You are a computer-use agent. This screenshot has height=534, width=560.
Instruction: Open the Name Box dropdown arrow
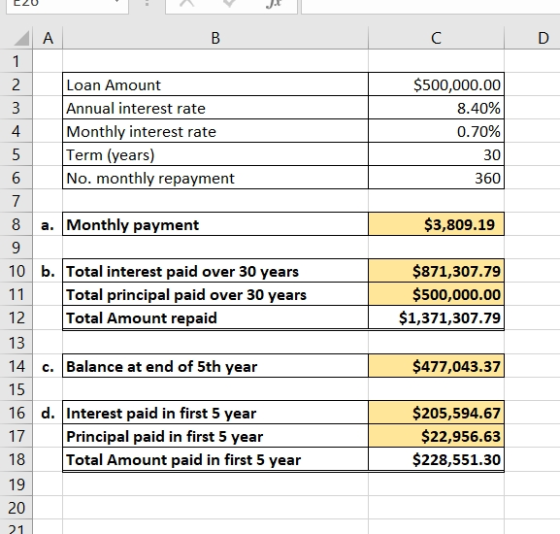tap(117, 2)
